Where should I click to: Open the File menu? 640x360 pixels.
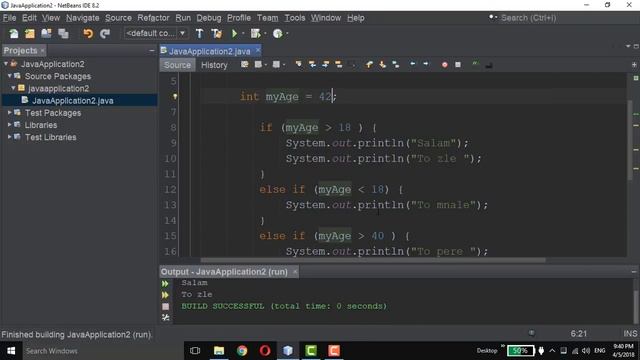click(9, 18)
